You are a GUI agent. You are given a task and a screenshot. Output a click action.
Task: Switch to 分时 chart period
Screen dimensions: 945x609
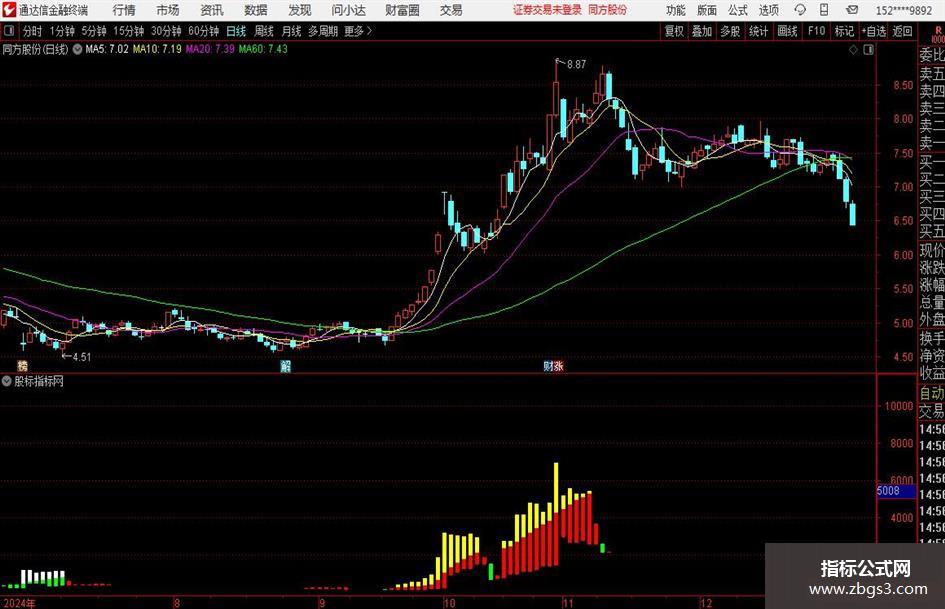pyautogui.click(x=32, y=31)
